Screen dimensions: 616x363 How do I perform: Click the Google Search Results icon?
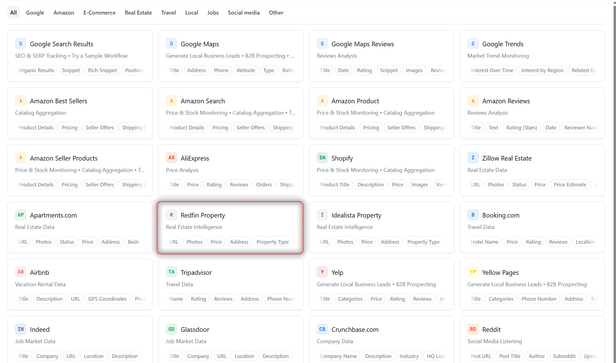click(20, 44)
